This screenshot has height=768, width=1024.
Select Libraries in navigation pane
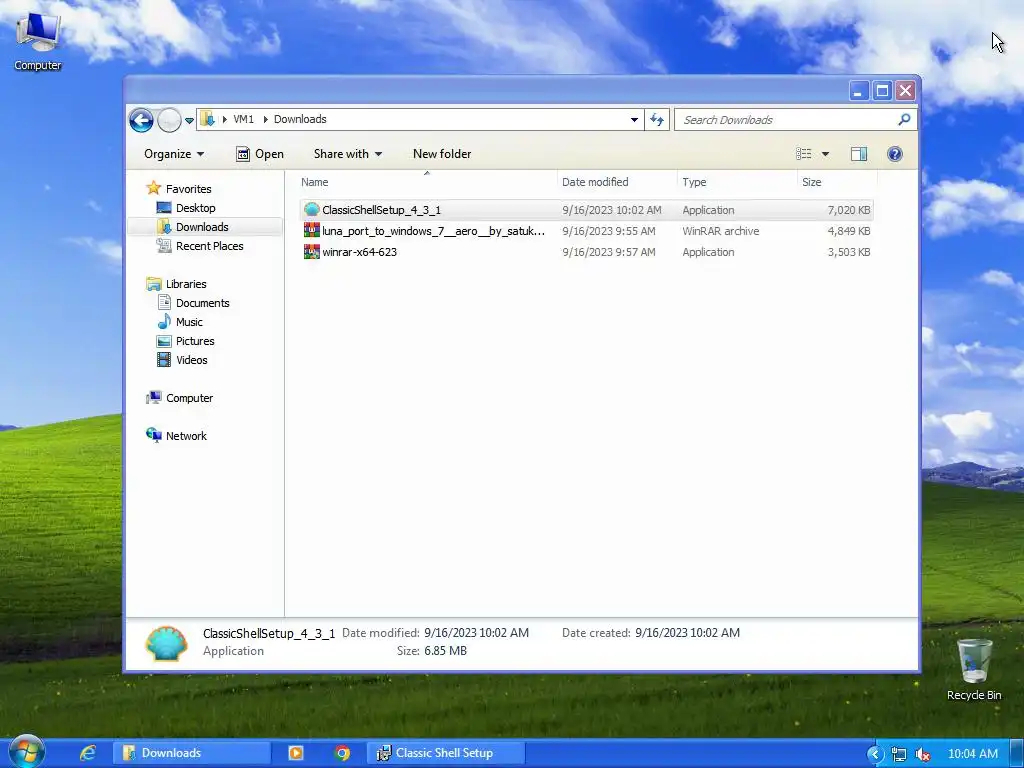176,284
